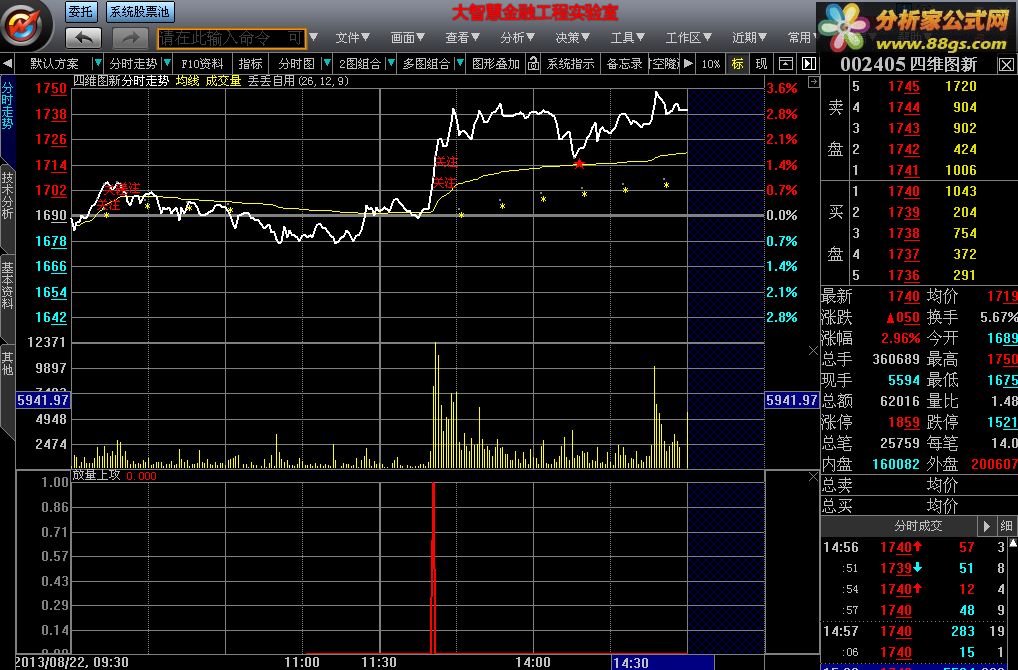Open the 决策 menu
The width and height of the screenshot is (1018, 670).
[573, 38]
